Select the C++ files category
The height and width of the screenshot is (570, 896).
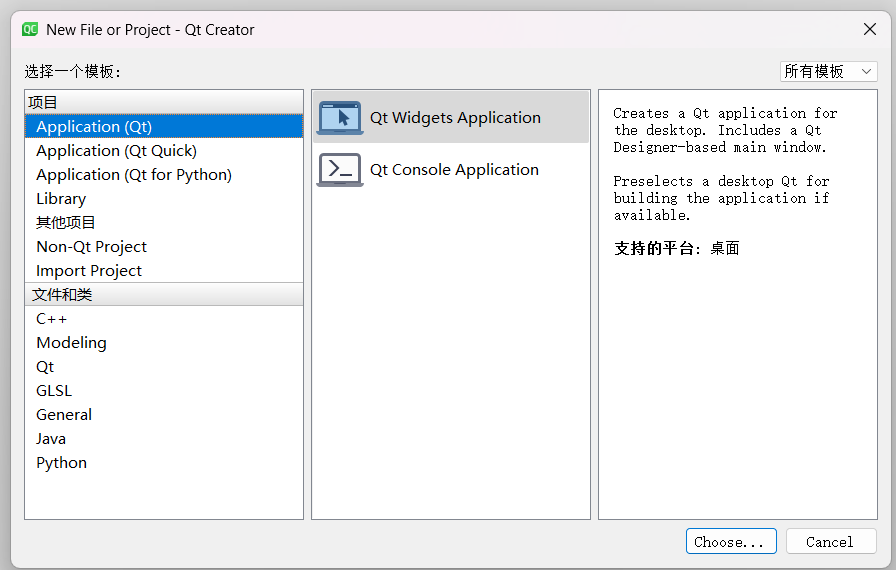pyautogui.click(x=164, y=318)
